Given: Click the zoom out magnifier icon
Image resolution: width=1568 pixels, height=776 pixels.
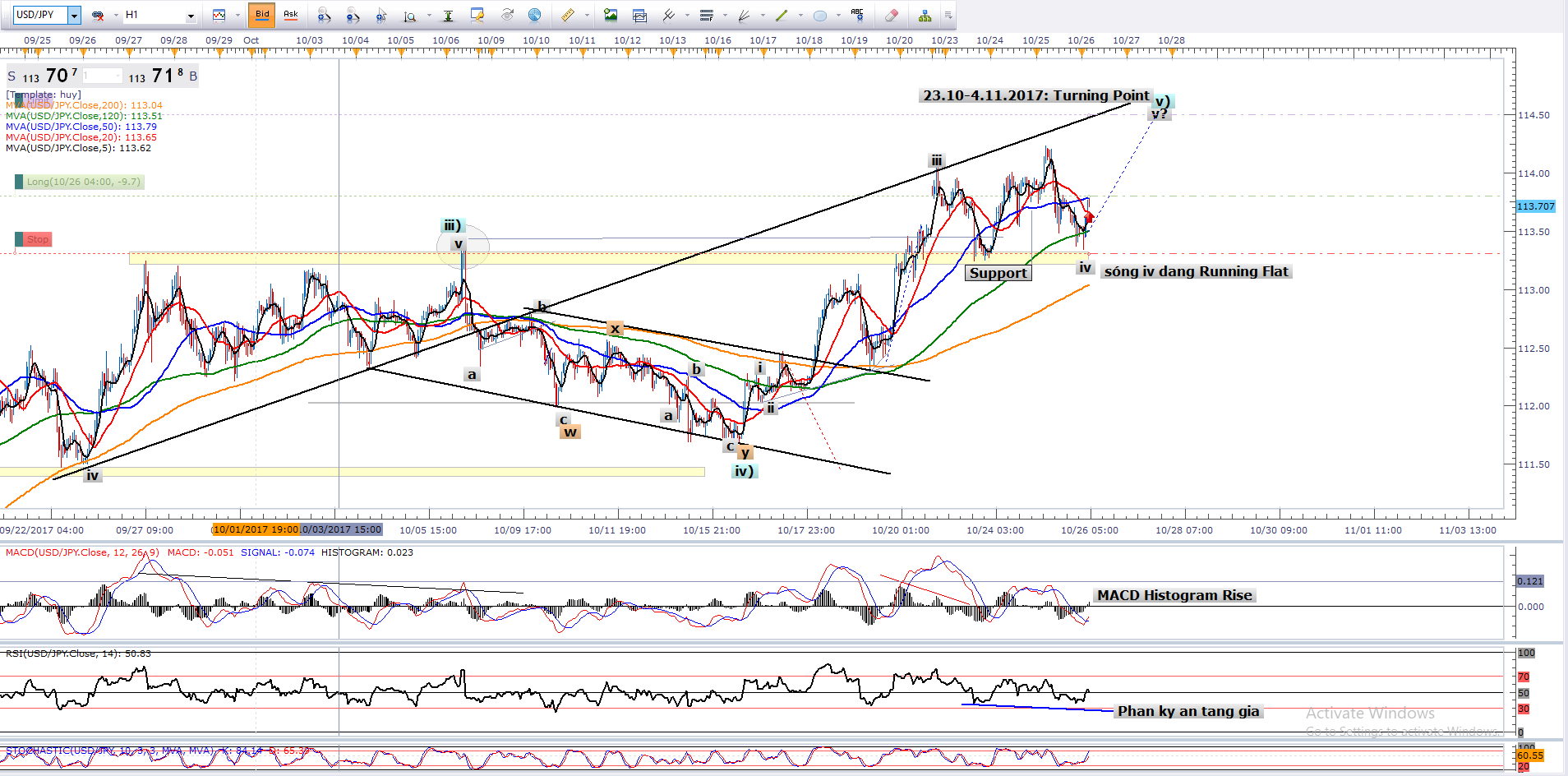Looking at the screenshot, I should pos(353,16).
